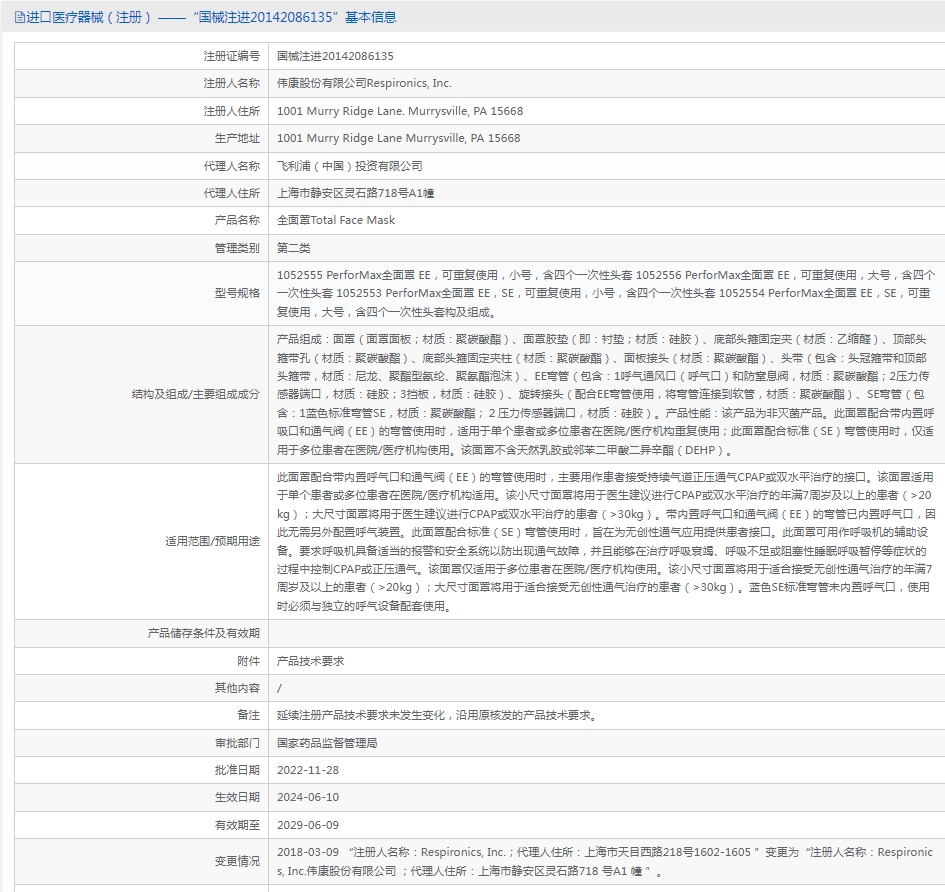The height and width of the screenshot is (892, 945).
Task: Select effective date 2024-06-10
Action: (x=308, y=797)
